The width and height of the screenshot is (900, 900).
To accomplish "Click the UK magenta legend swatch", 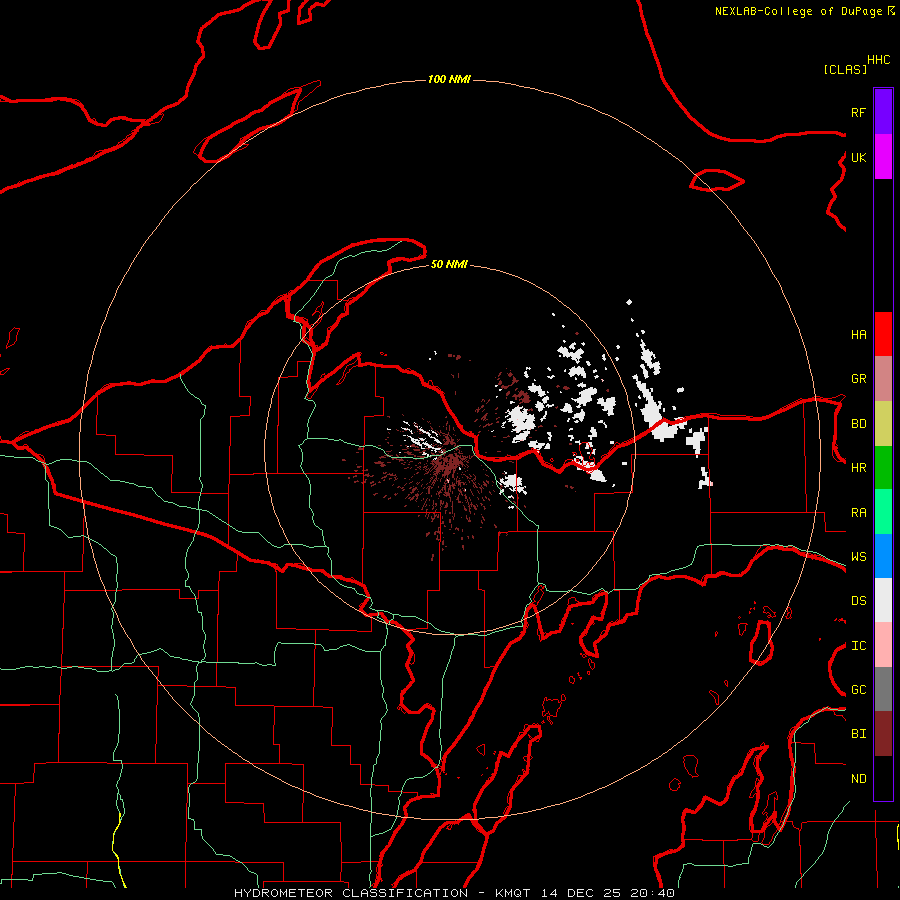I will (883, 157).
